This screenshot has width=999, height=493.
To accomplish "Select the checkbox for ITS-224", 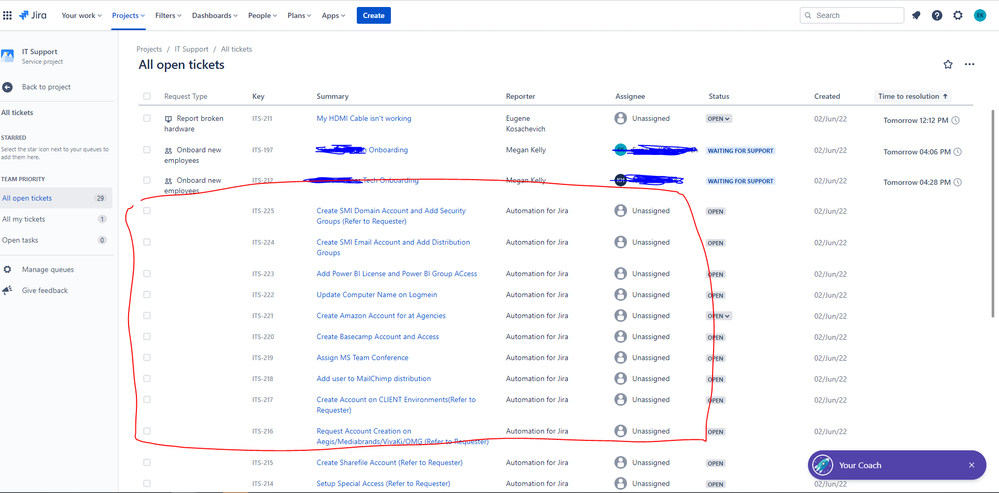I will (x=147, y=242).
